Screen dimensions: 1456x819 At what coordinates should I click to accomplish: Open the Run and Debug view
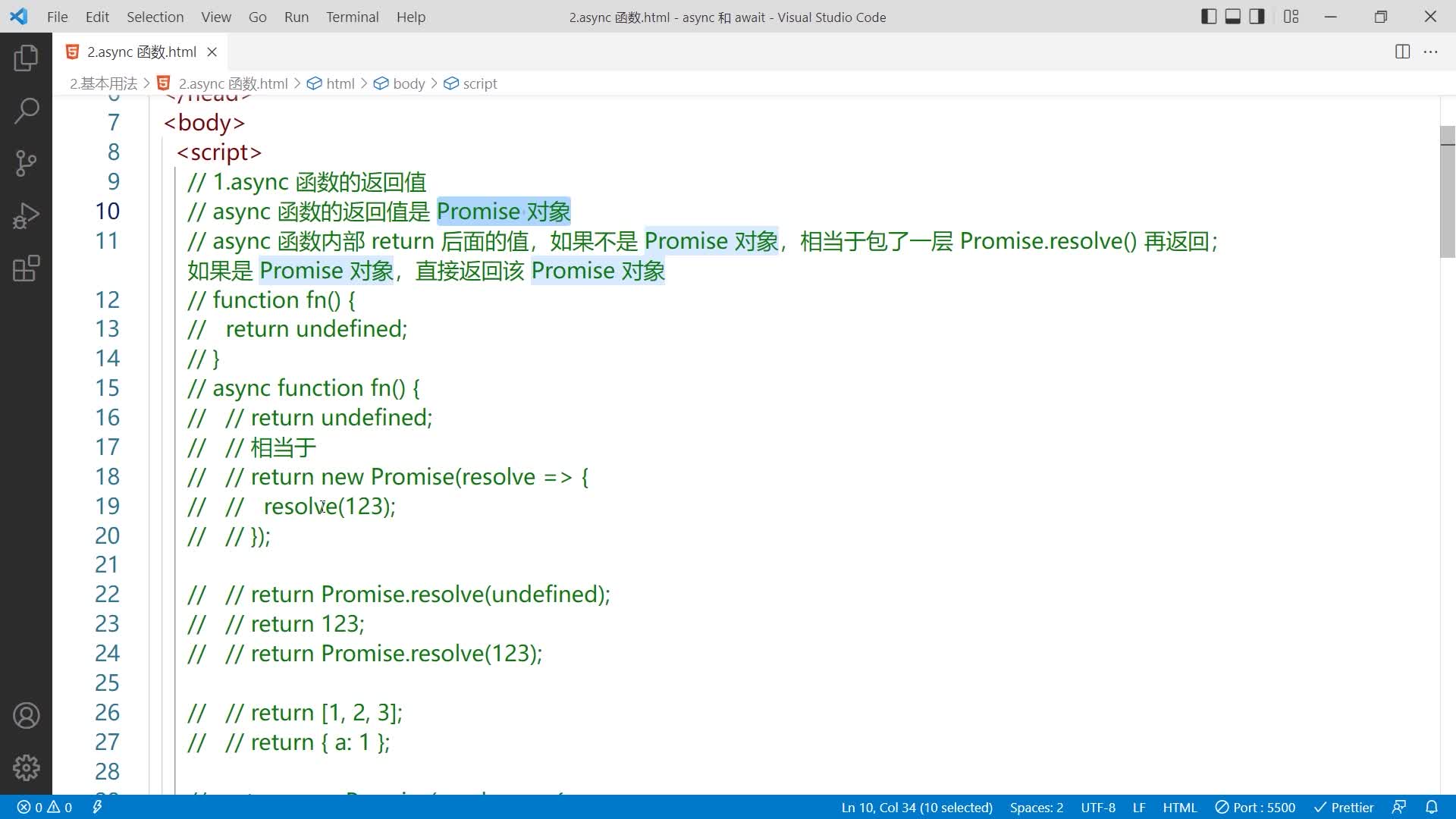click(26, 215)
